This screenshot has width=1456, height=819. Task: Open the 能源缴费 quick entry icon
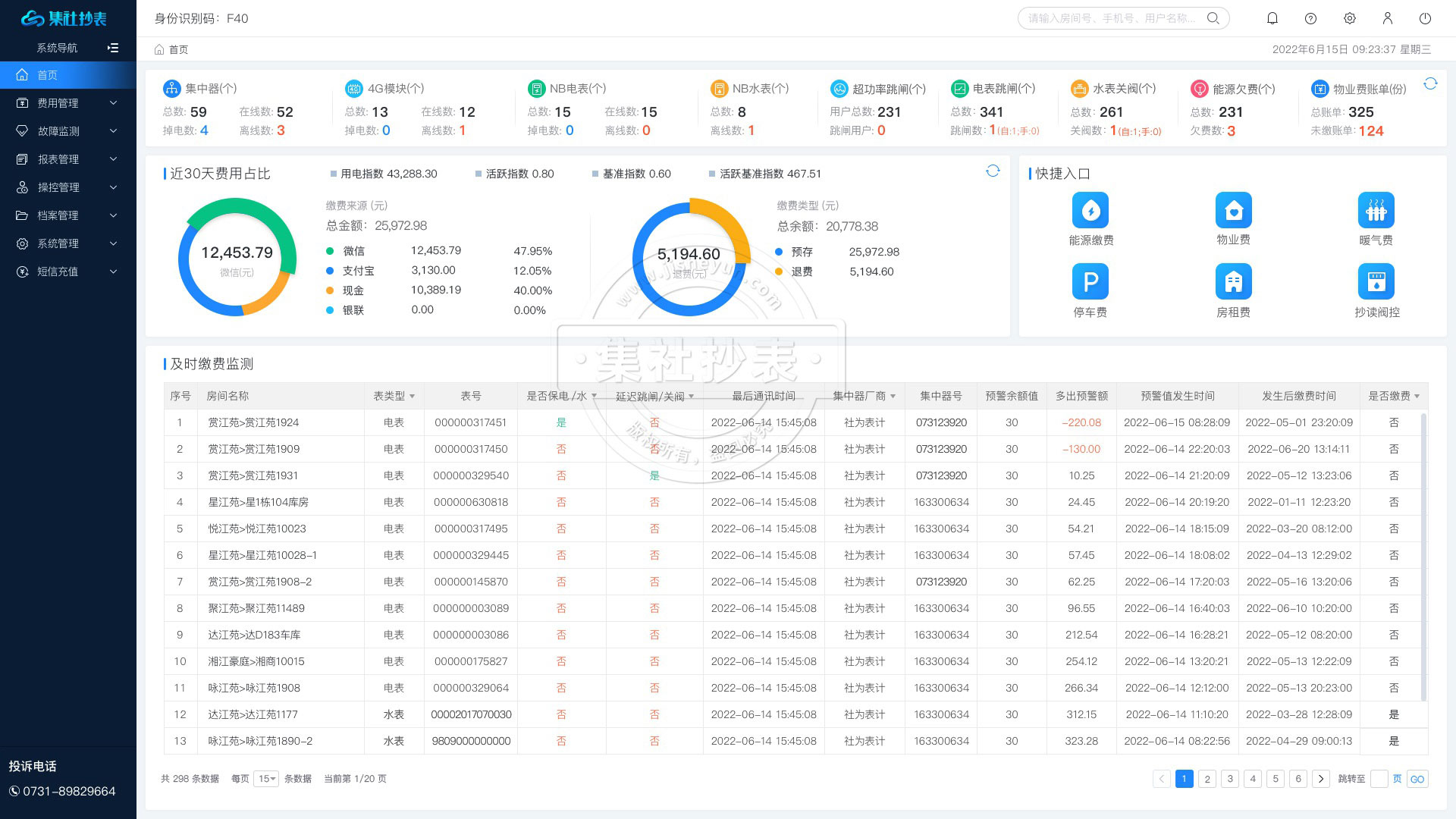coord(1090,211)
